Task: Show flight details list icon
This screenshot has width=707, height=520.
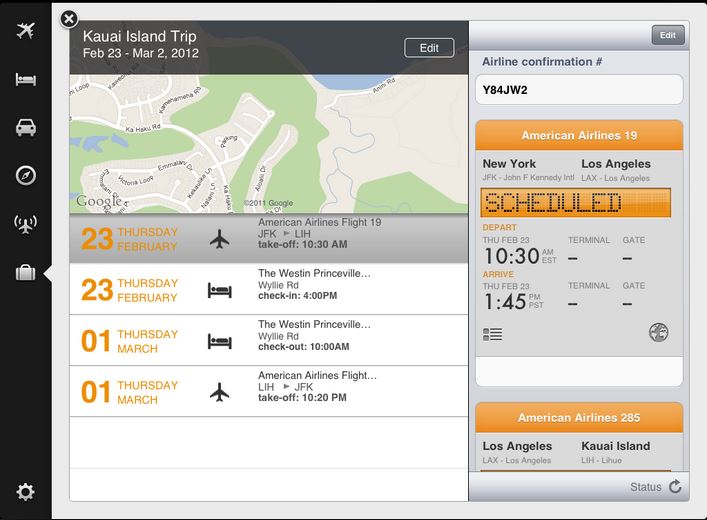Action: point(492,334)
